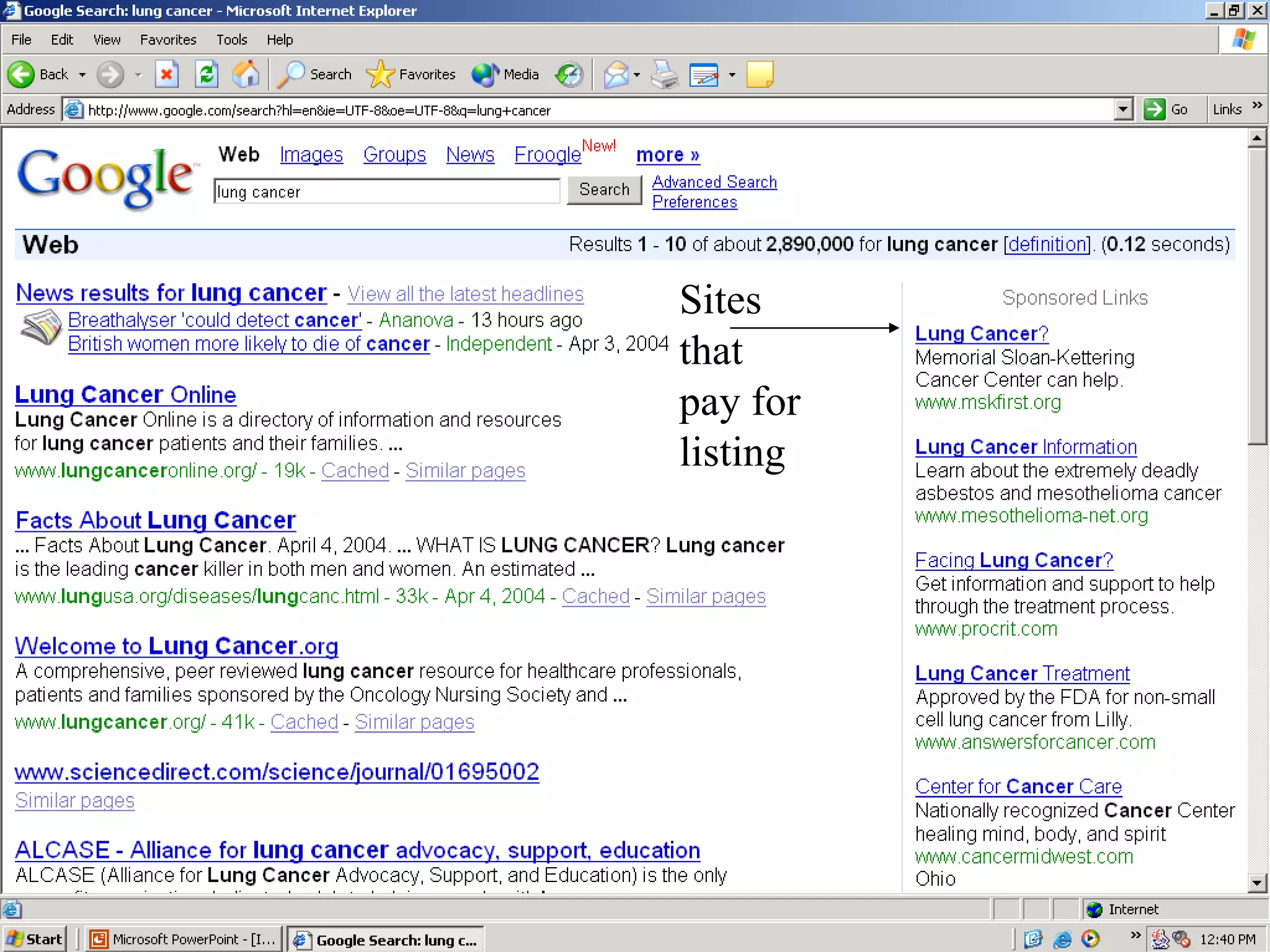Go to Home page icon
Viewport: 1270px width, 952px height.
[x=246, y=75]
